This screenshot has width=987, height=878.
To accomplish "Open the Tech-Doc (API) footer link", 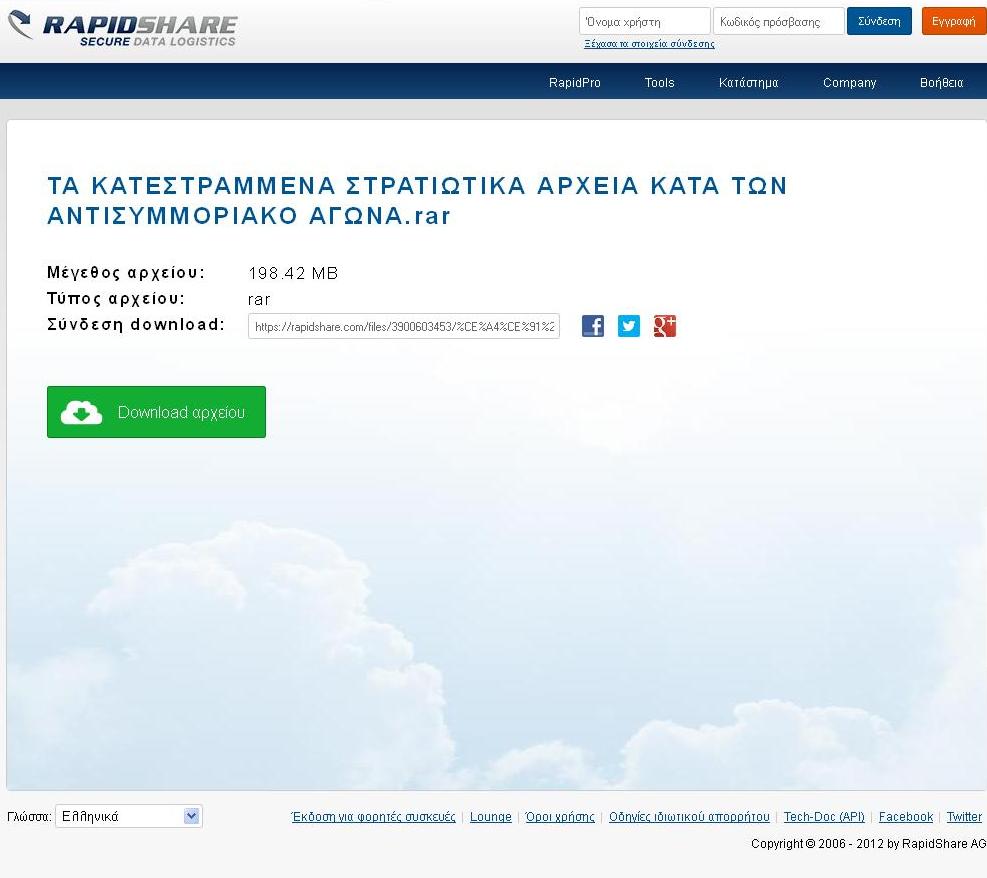I will coord(824,817).
